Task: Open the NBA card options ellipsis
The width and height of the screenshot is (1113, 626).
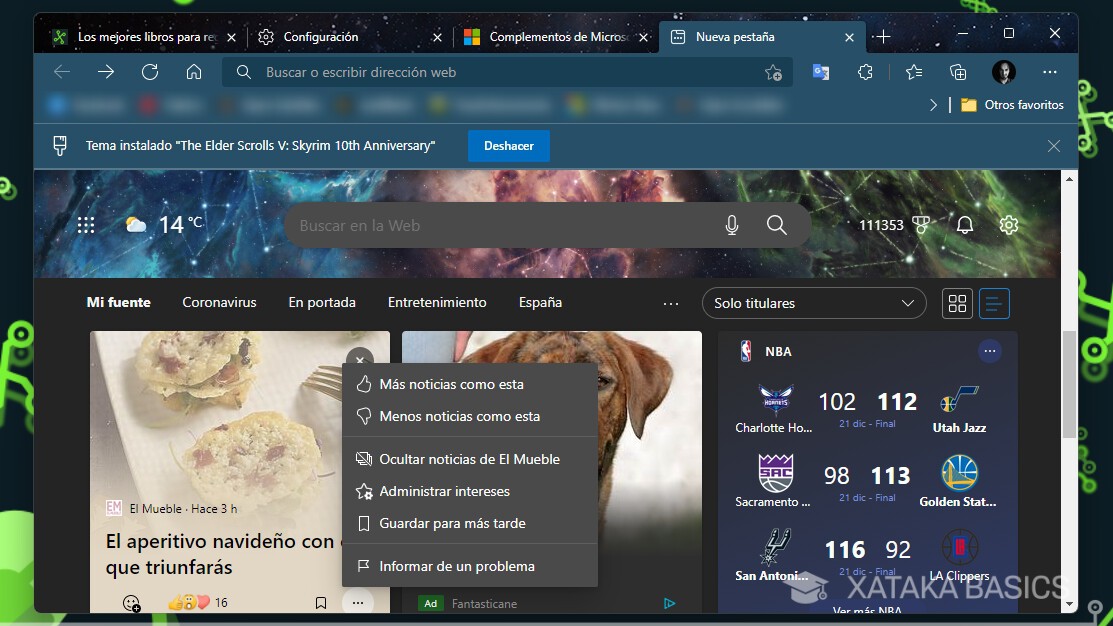Action: pos(989,351)
